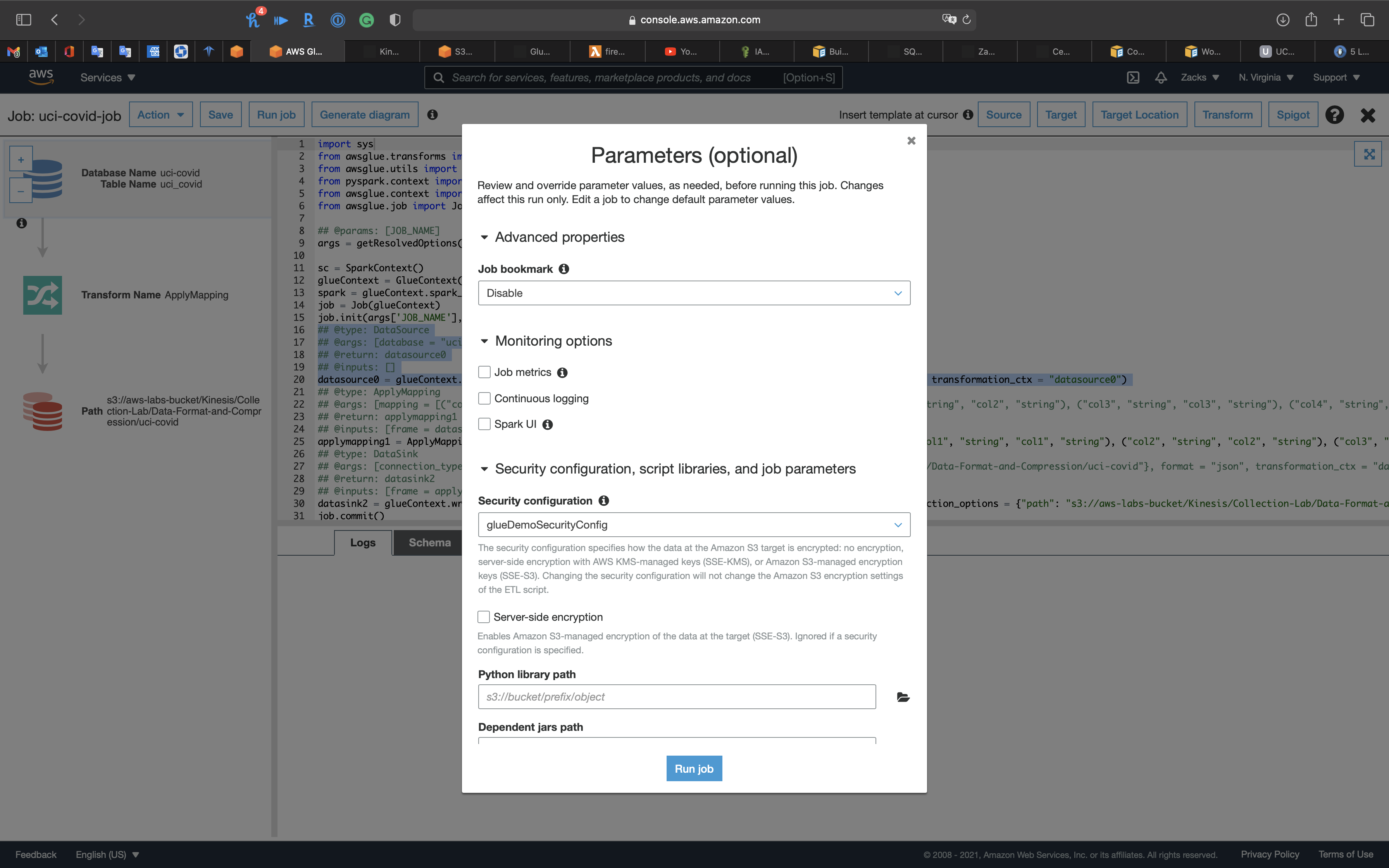
Task: Check the Server-side encryption box
Action: (484, 617)
